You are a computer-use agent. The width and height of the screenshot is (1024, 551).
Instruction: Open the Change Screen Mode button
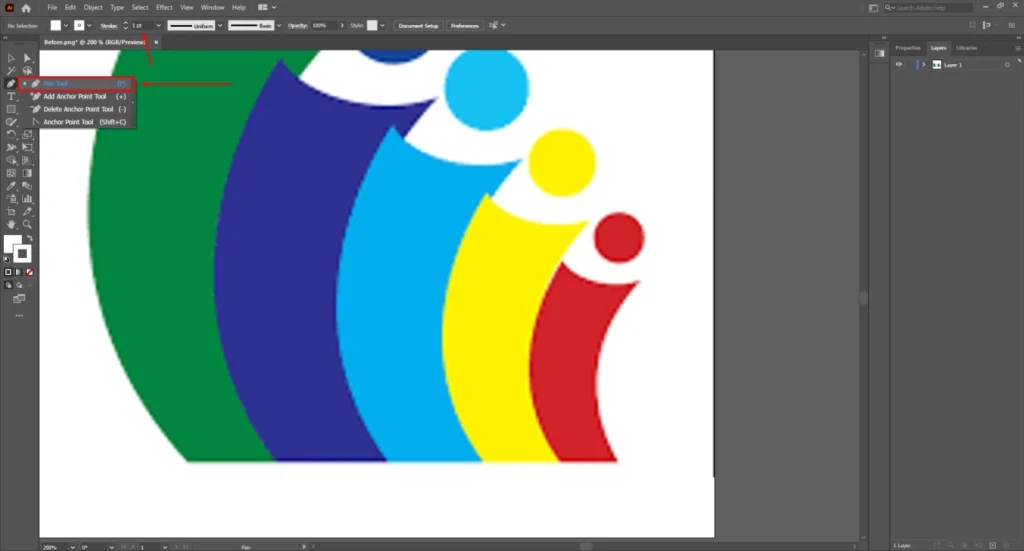tap(19, 298)
